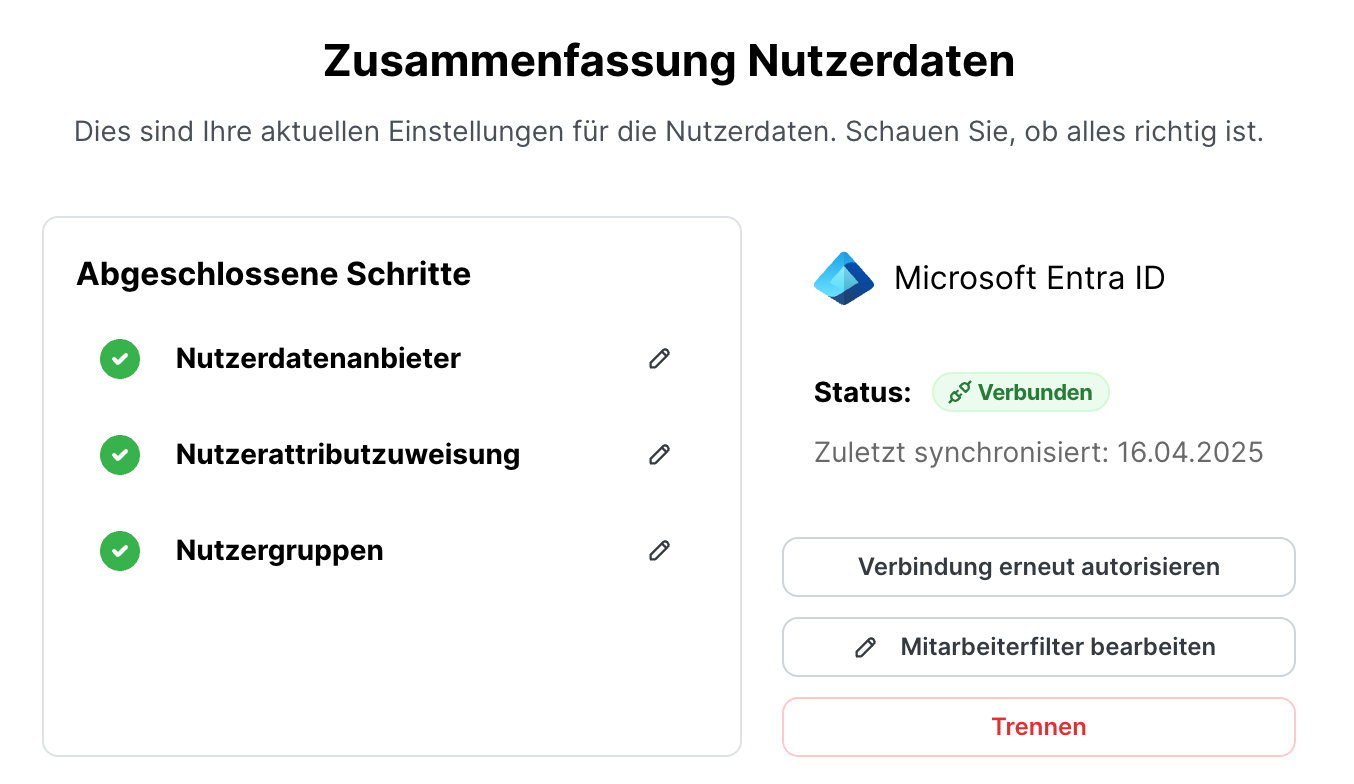Click the pencil icon in Mitarbeiterfilter bearbeiten

[x=864, y=647]
